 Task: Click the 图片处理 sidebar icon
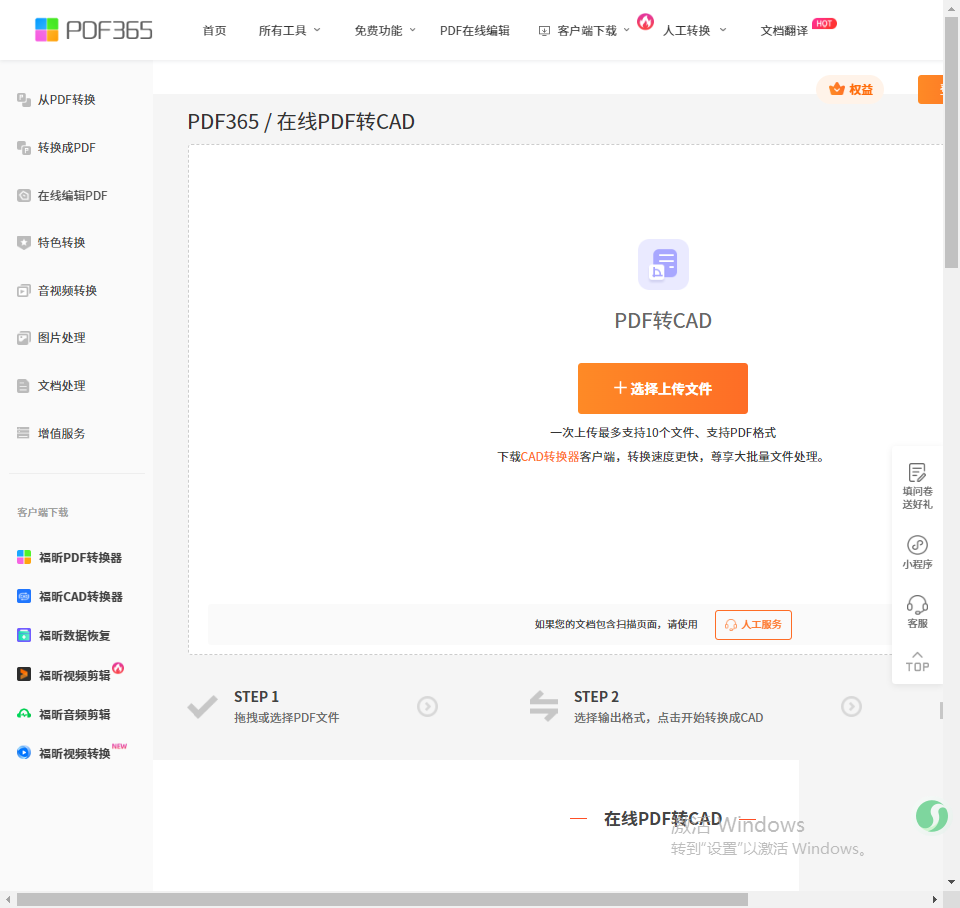[24, 338]
